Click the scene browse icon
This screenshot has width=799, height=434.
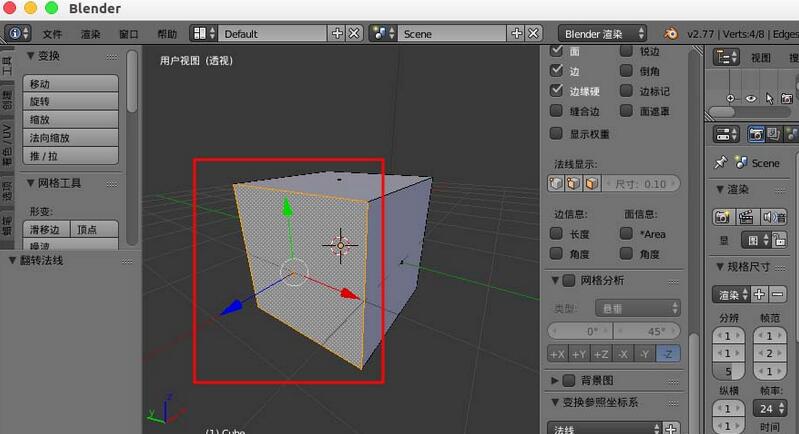tap(383, 34)
